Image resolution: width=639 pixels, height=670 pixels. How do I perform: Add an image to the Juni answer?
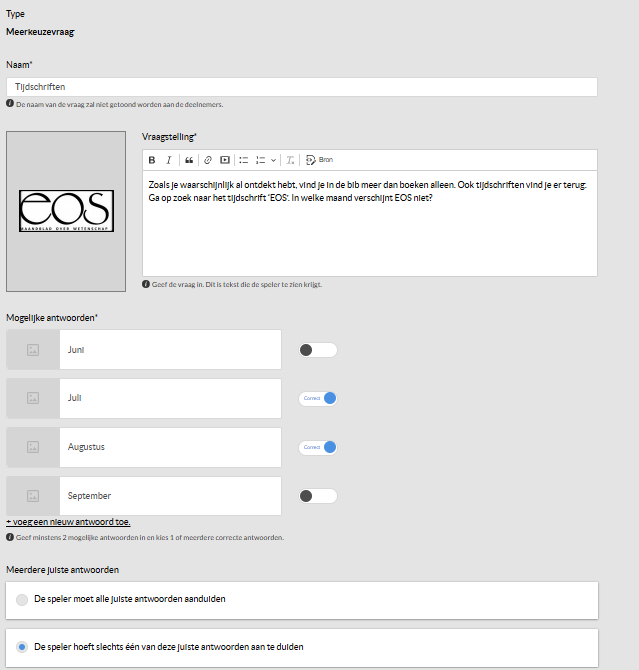coord(33,350)
